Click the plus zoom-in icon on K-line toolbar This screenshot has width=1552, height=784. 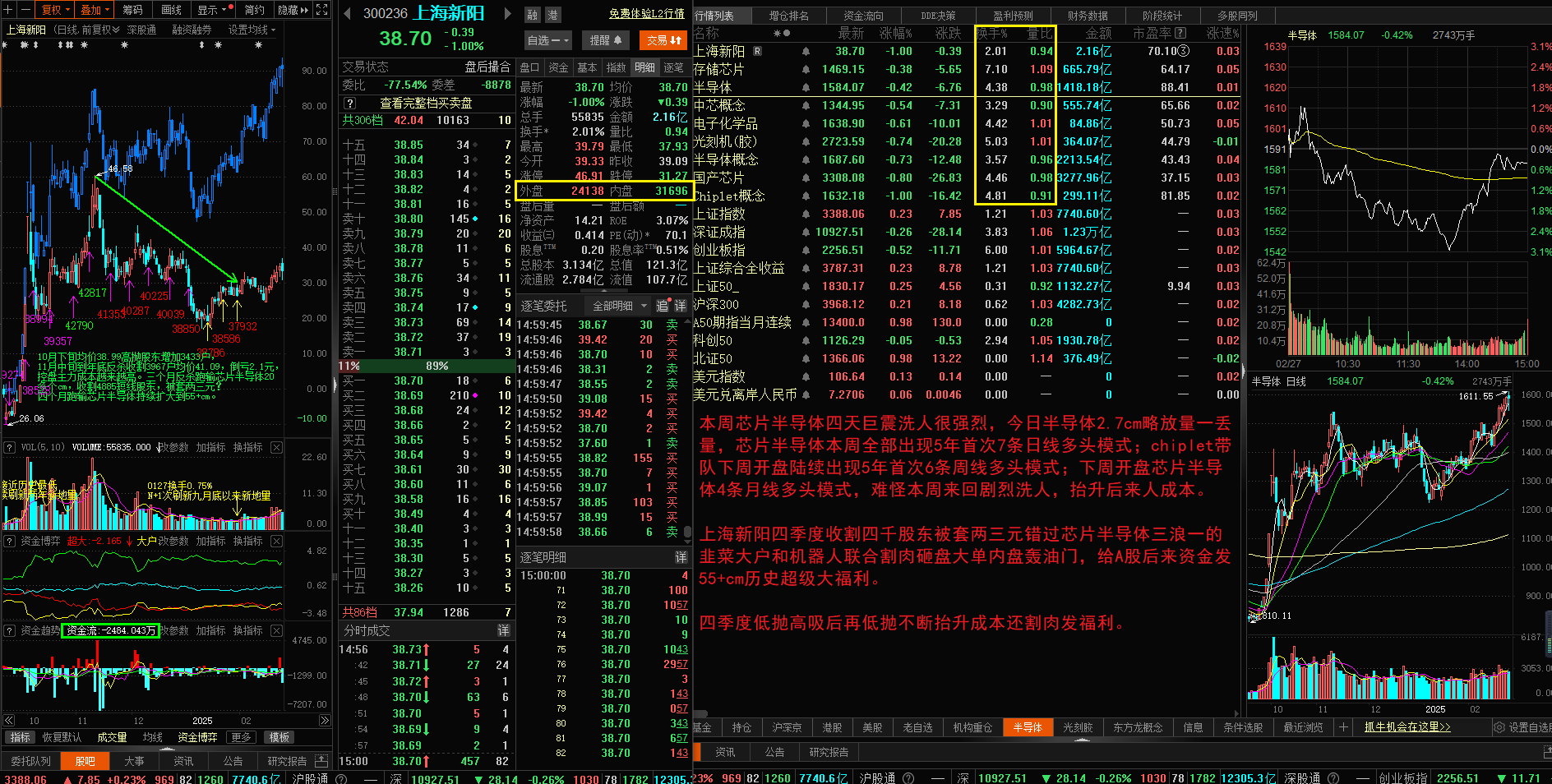(x=7, y=10)
